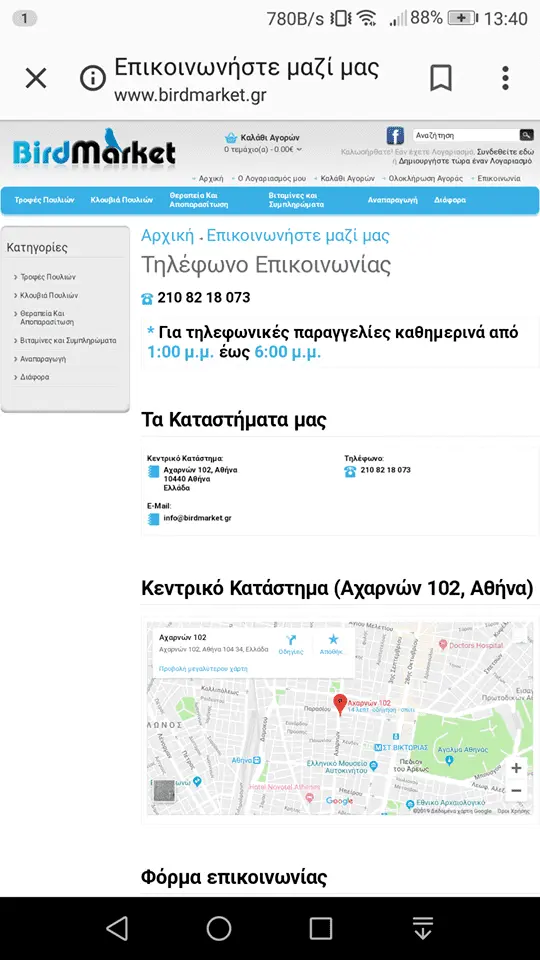Focus the Αναζήτηση search field
The image size is (540, 960).
pos(465,135)
